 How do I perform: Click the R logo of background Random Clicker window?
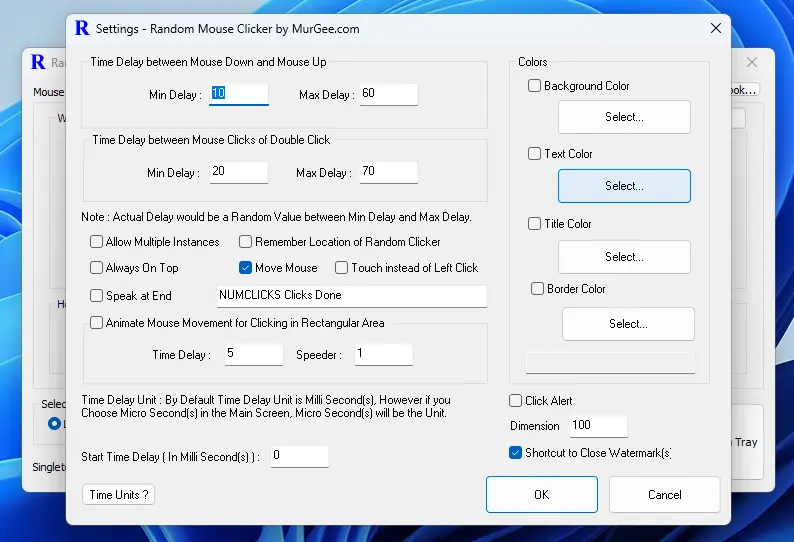[38, 62]
